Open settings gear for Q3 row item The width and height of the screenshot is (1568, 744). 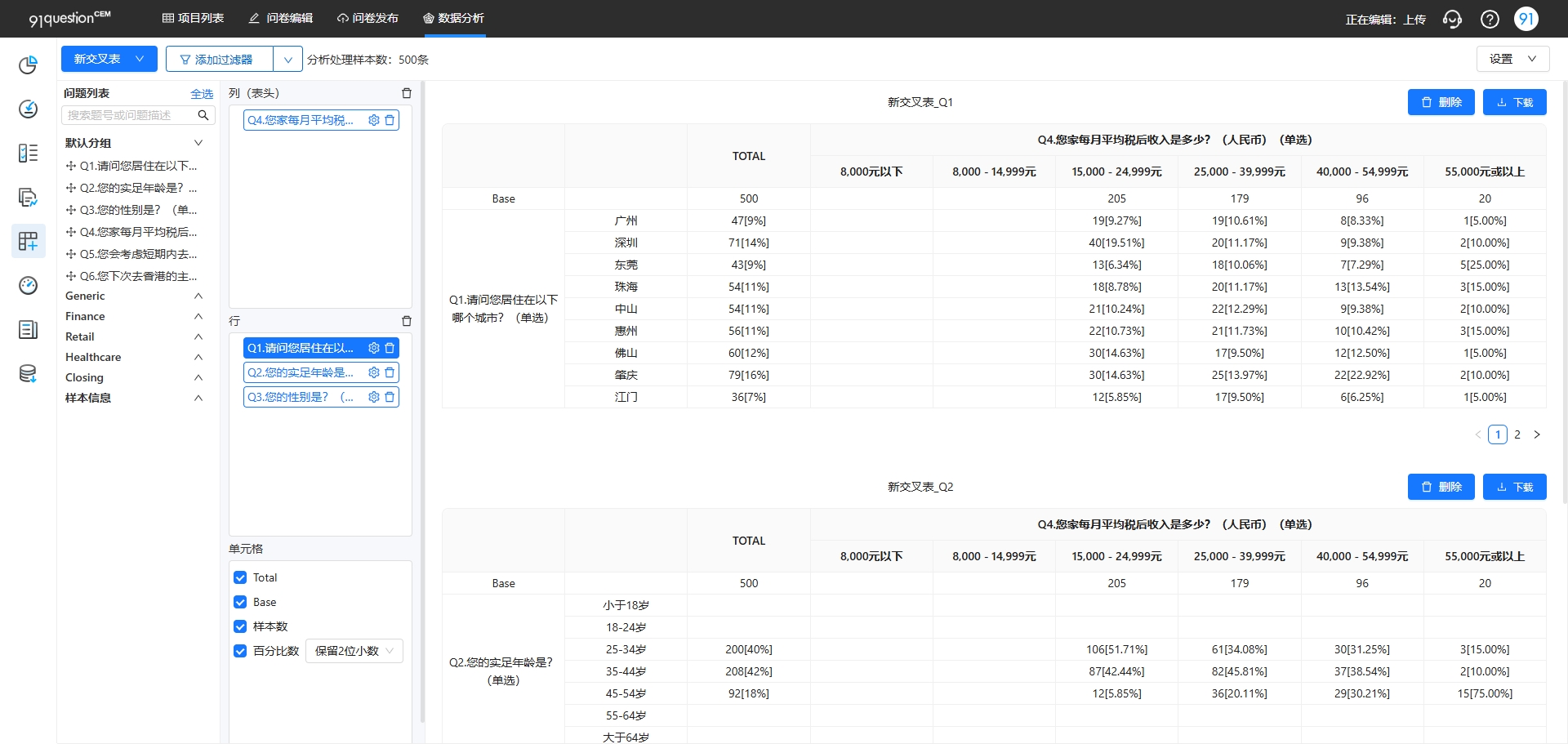pos(374,397)
